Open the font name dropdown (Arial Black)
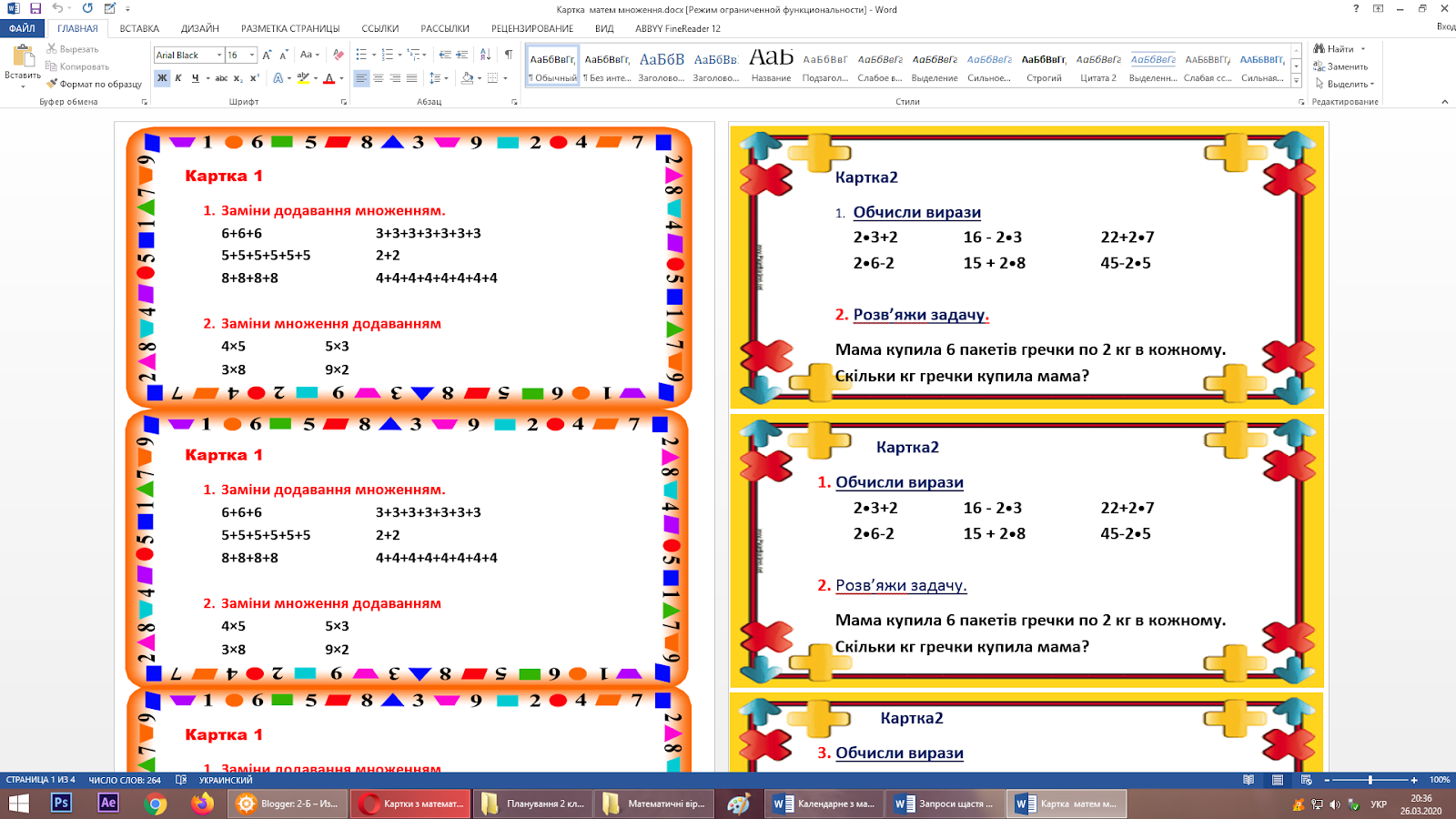Image resolution: width=1456 pixels, height=819 pixels. coord(219,55)
